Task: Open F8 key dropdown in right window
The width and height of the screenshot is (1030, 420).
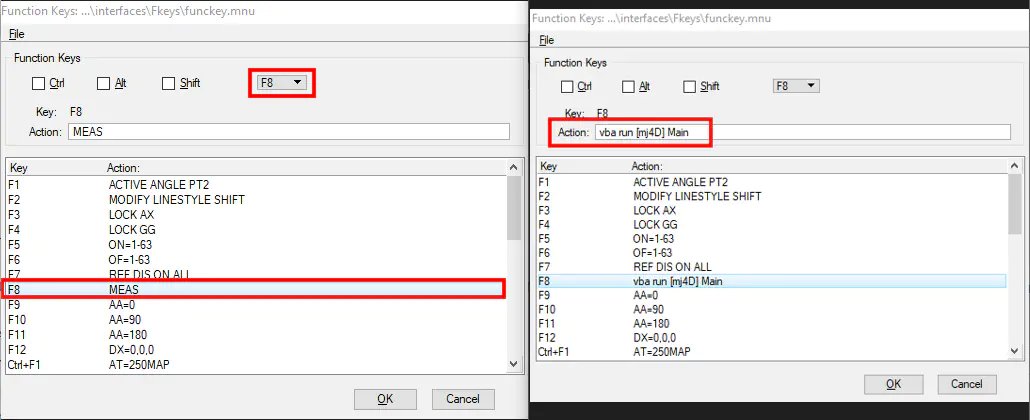Action: (x=795, y=86)
